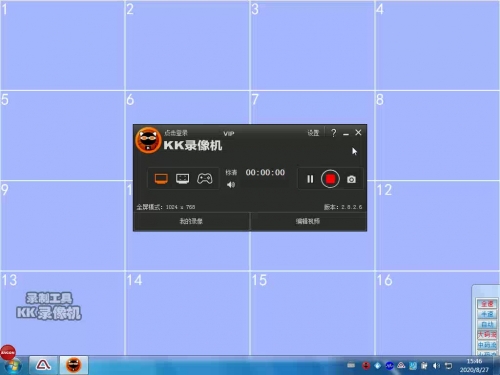
Task: Click the VIP label in KK recorder
Action: point(229,134)
